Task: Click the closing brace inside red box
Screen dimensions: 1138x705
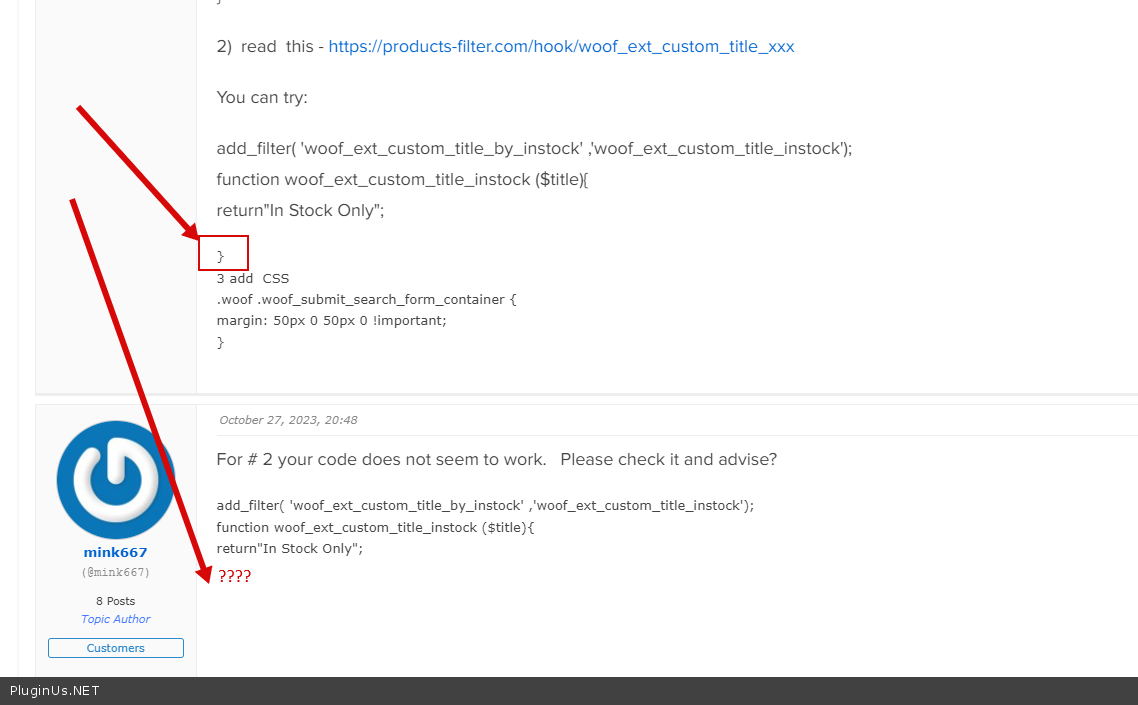Action: [221, 256]
